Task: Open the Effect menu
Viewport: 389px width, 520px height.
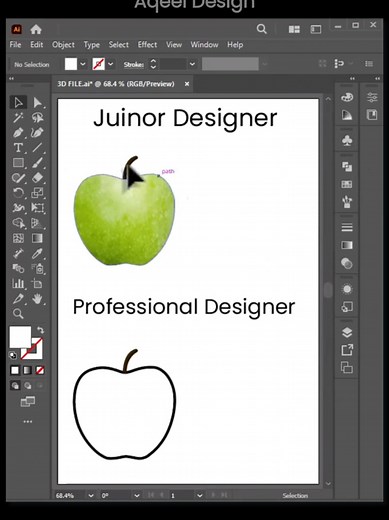Action: coord(147,45)
